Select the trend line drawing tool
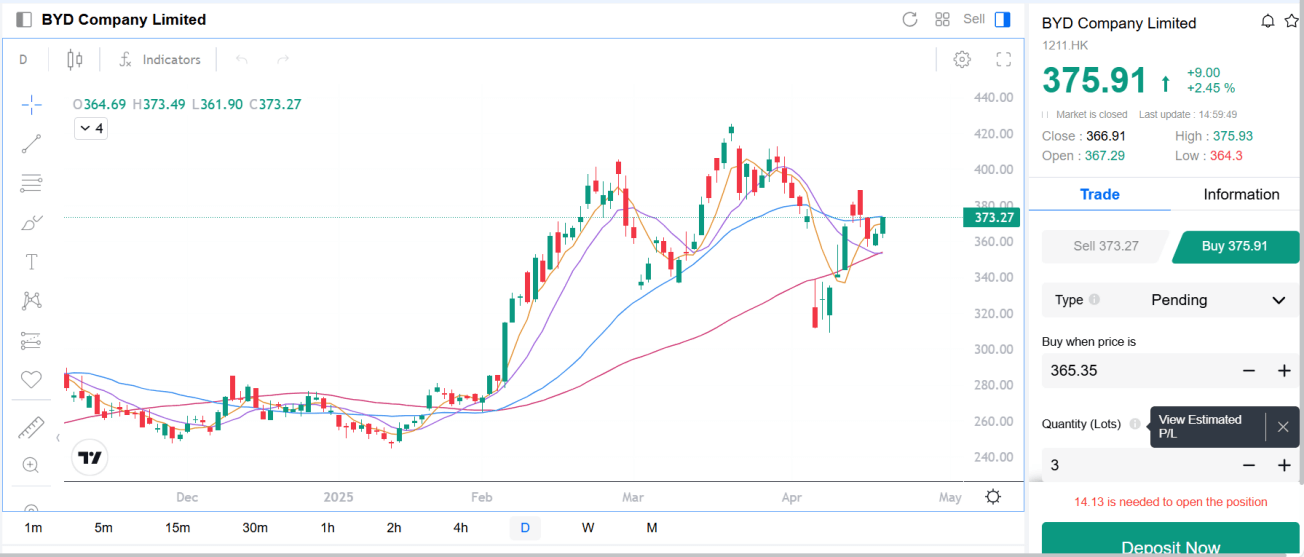Viewport: 1304px width, 557px height. pos(31,144)
